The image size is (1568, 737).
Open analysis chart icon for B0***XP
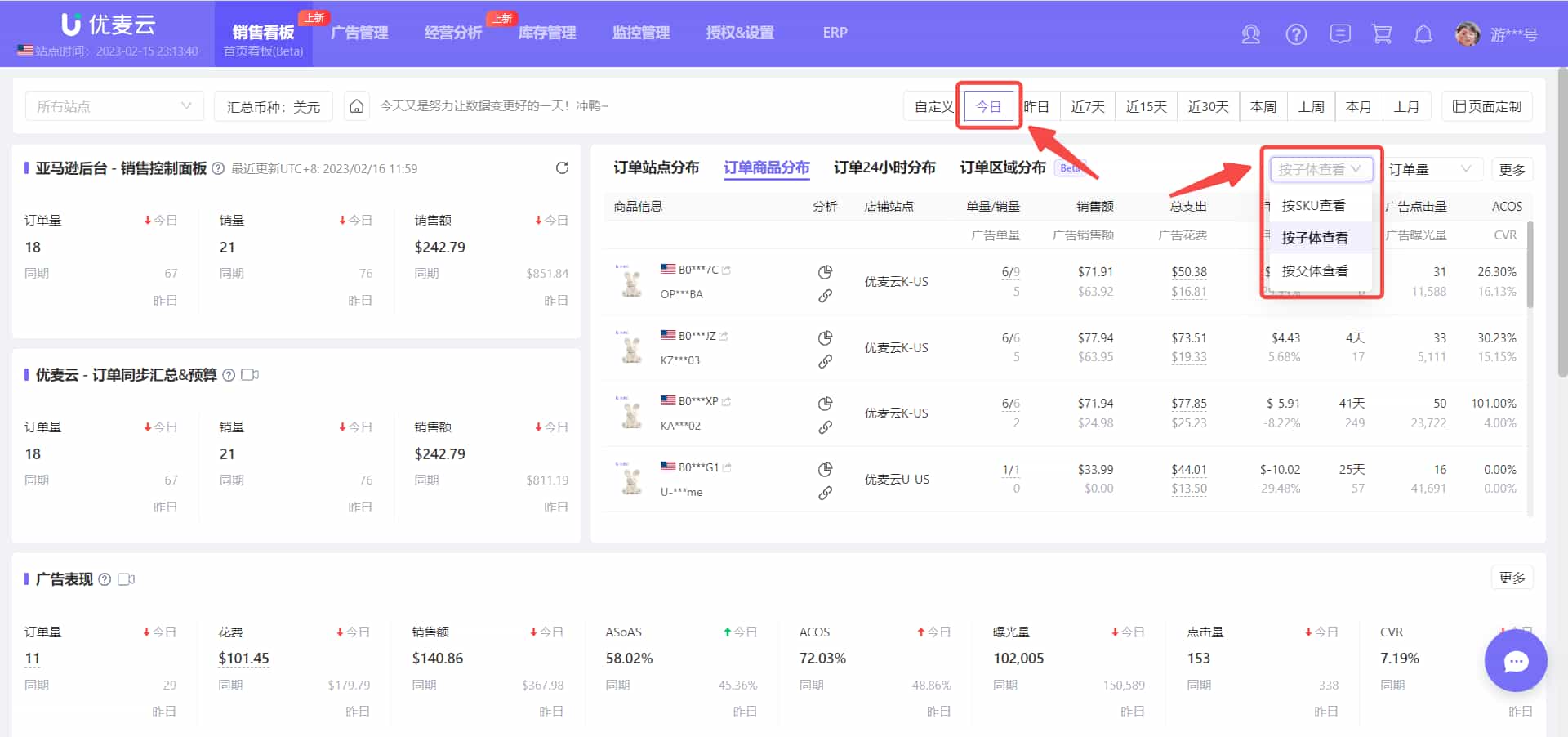coord(825,404)
